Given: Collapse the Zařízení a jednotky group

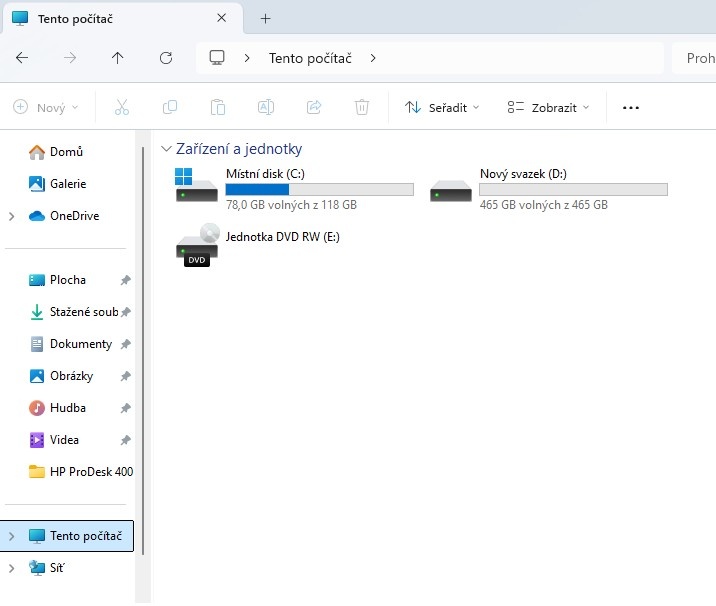Looking at the screenshot, I should point(166,149).
